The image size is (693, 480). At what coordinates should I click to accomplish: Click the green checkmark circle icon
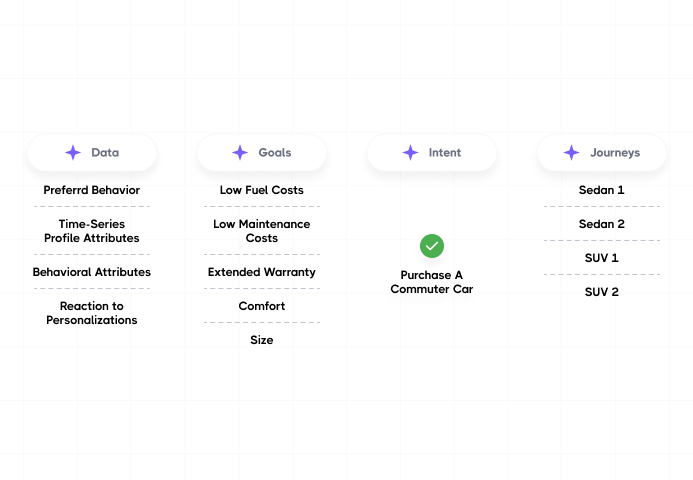pyautogui.click(x=432, y=245)
